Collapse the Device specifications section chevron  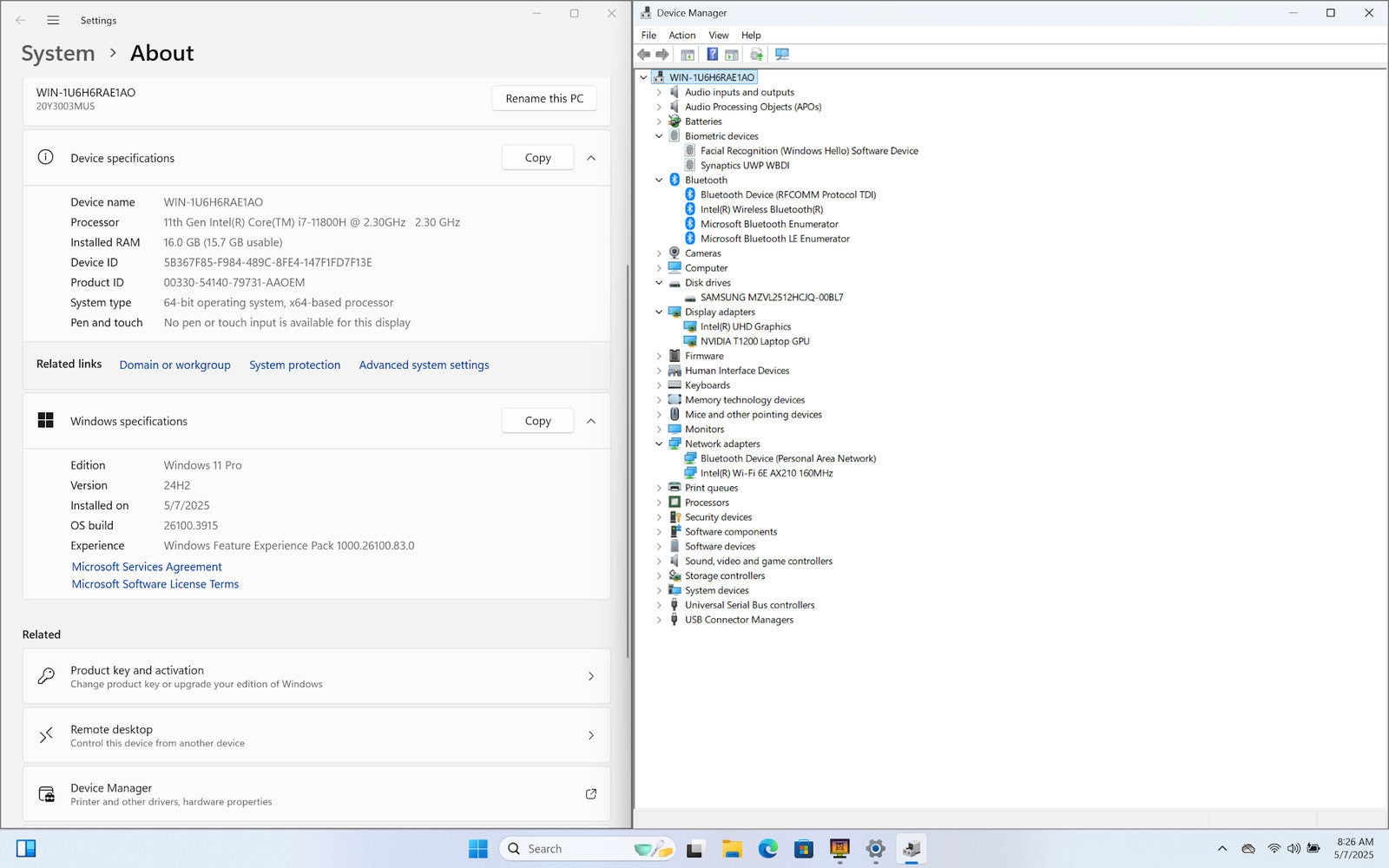click(591, 158)
